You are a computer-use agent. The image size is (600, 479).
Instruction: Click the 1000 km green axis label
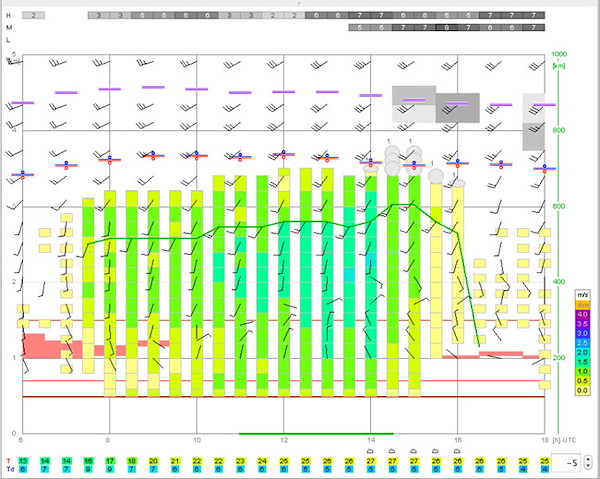pyautogui.click(x=559, y=54)
